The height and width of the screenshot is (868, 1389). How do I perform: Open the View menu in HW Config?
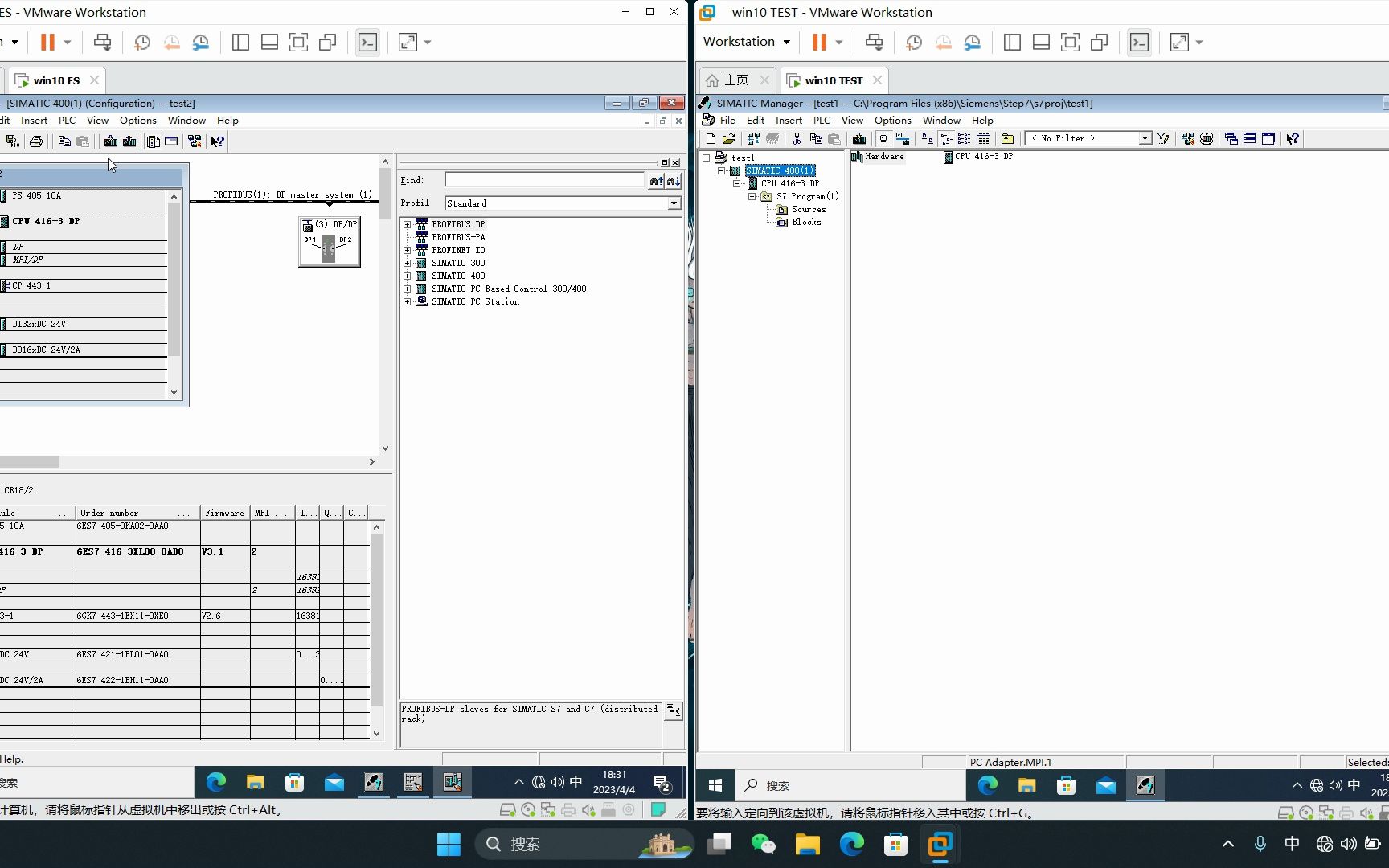(97, 121)
